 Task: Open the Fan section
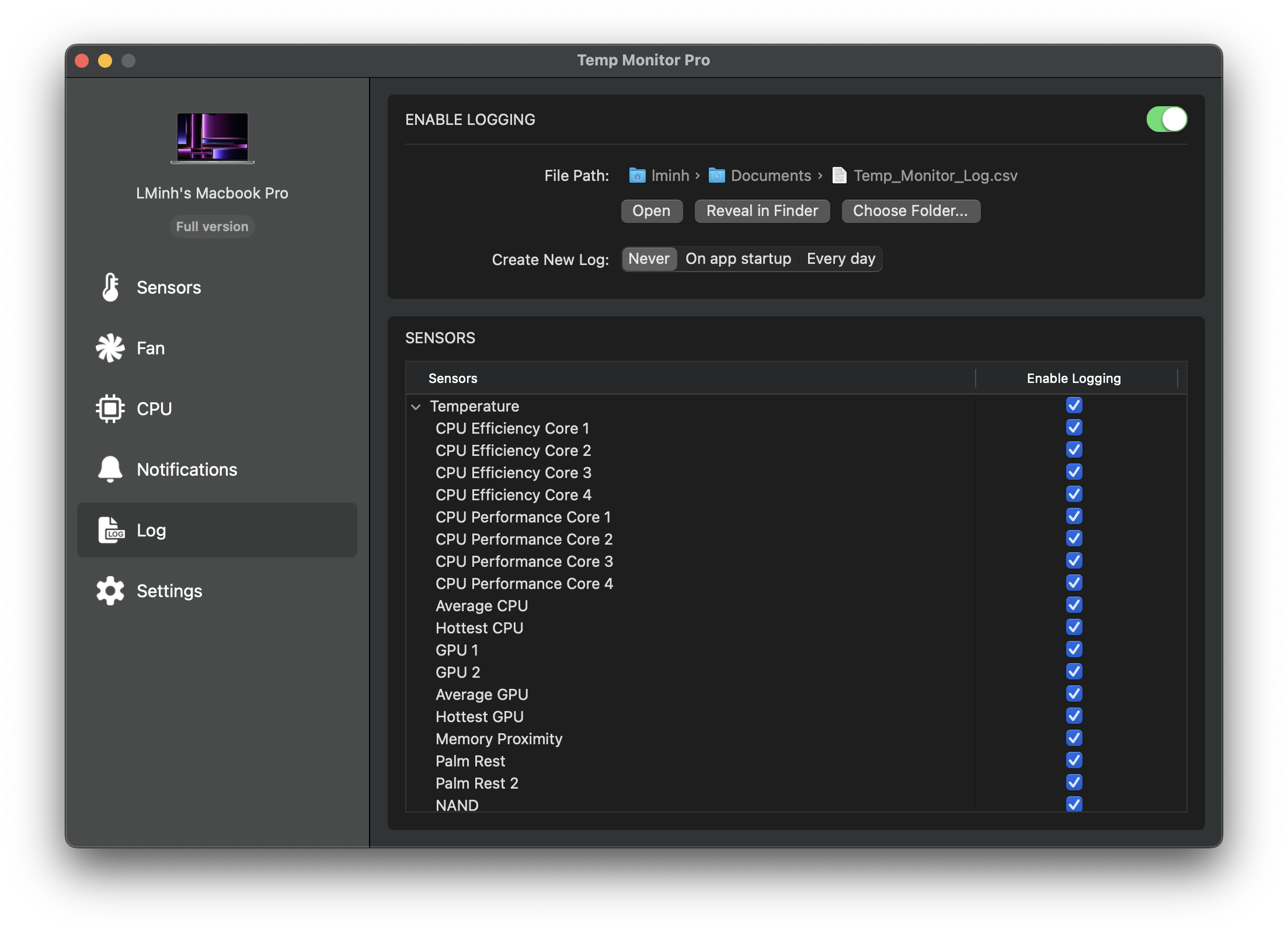pos(217,348)
